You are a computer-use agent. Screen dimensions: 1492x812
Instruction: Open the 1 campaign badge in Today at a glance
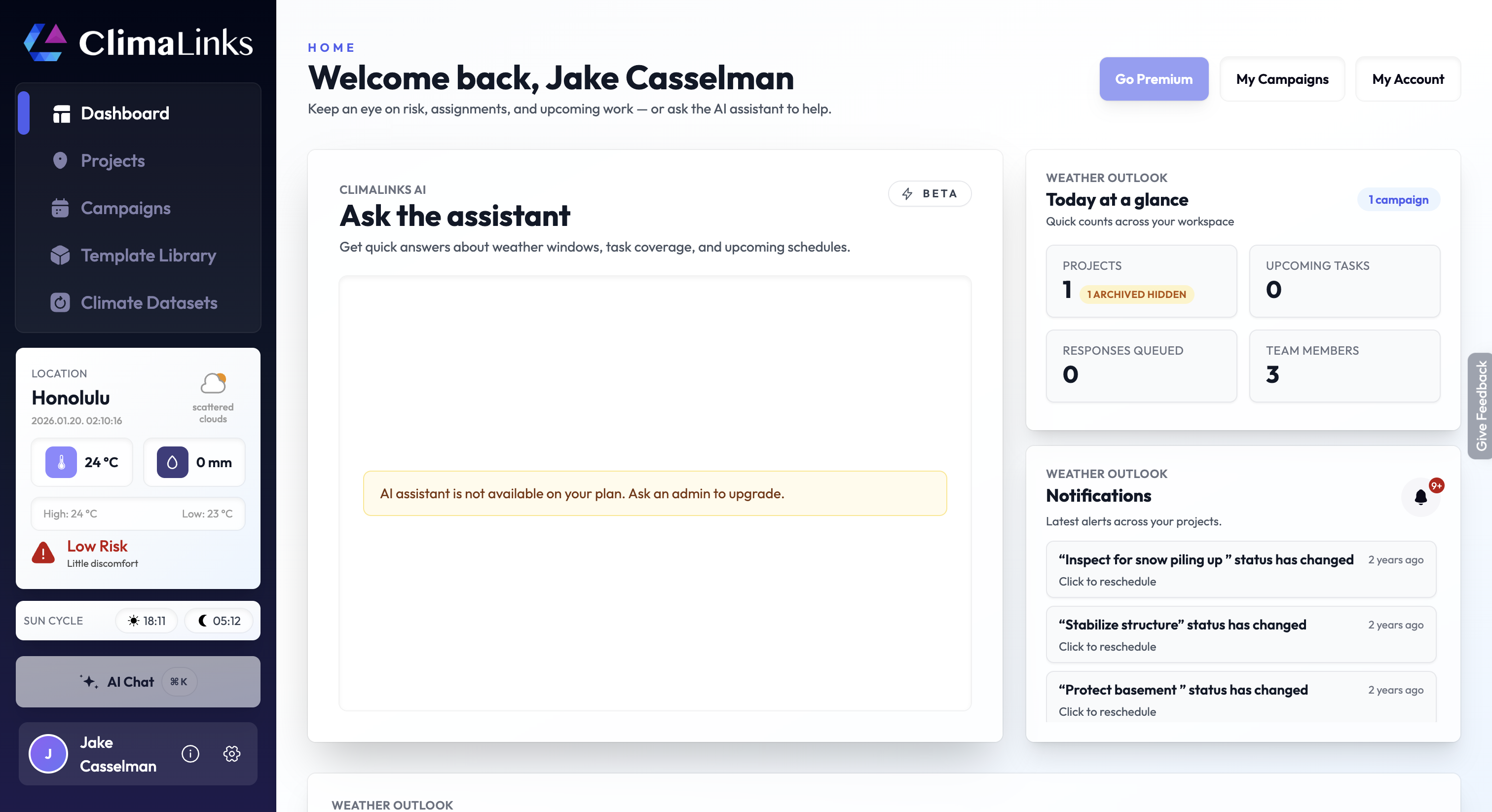[x=1398, y=199]
